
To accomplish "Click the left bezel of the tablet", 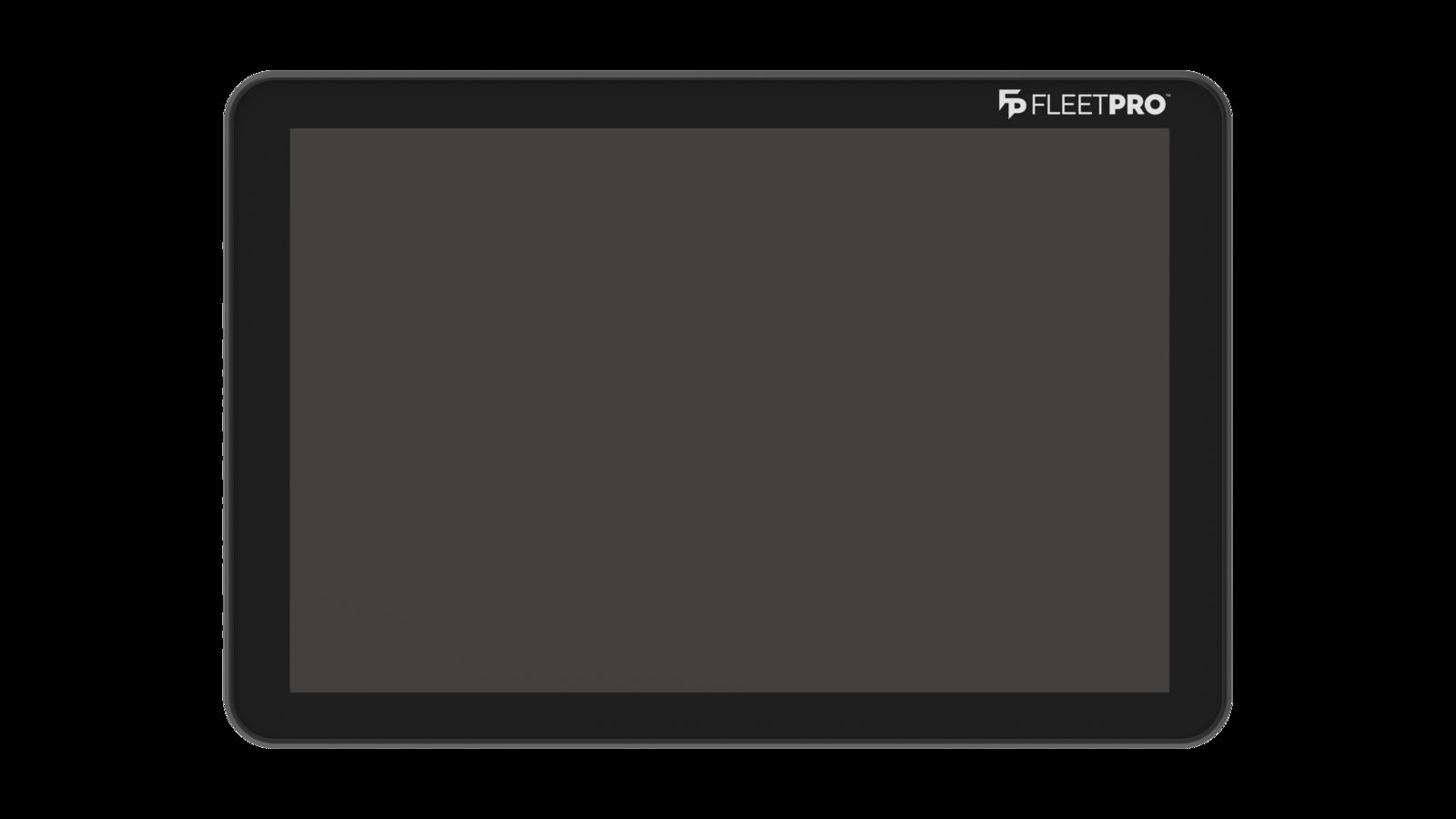I will point(258,409).
